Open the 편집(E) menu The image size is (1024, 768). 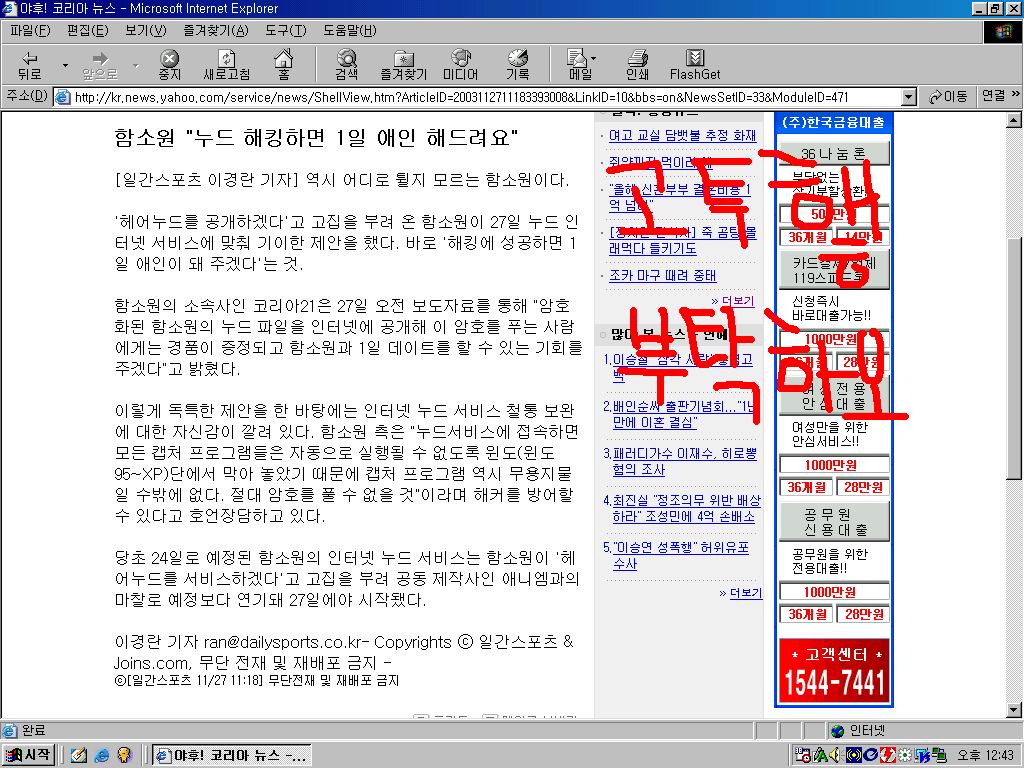[x=88, y=31]
